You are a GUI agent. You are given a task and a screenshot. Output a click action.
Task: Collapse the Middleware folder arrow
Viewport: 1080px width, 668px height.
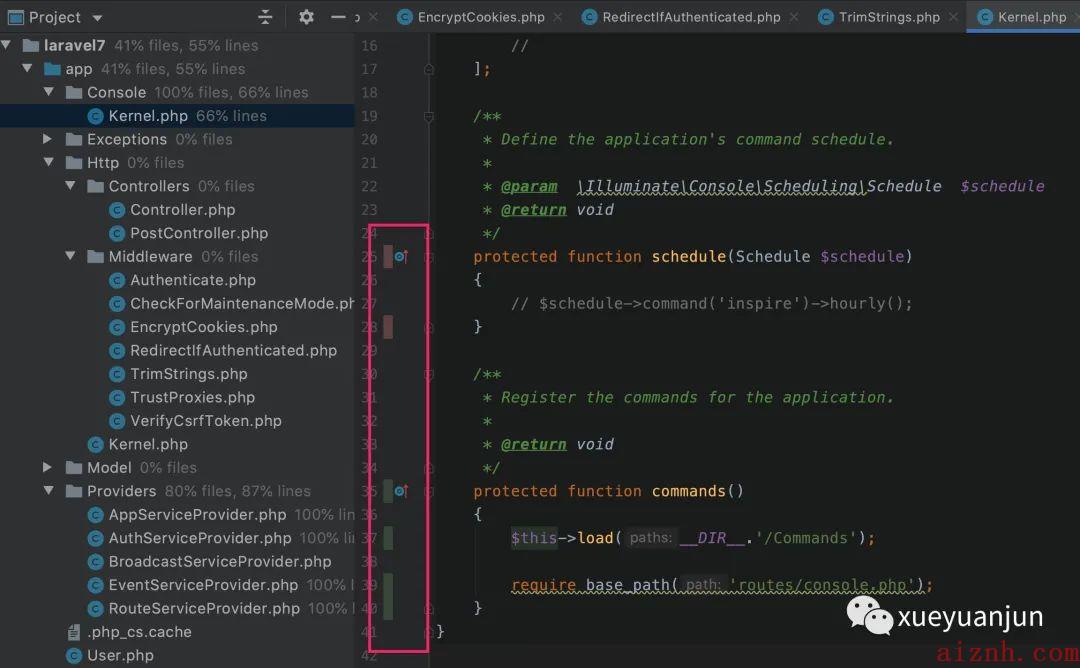(70, 256)
